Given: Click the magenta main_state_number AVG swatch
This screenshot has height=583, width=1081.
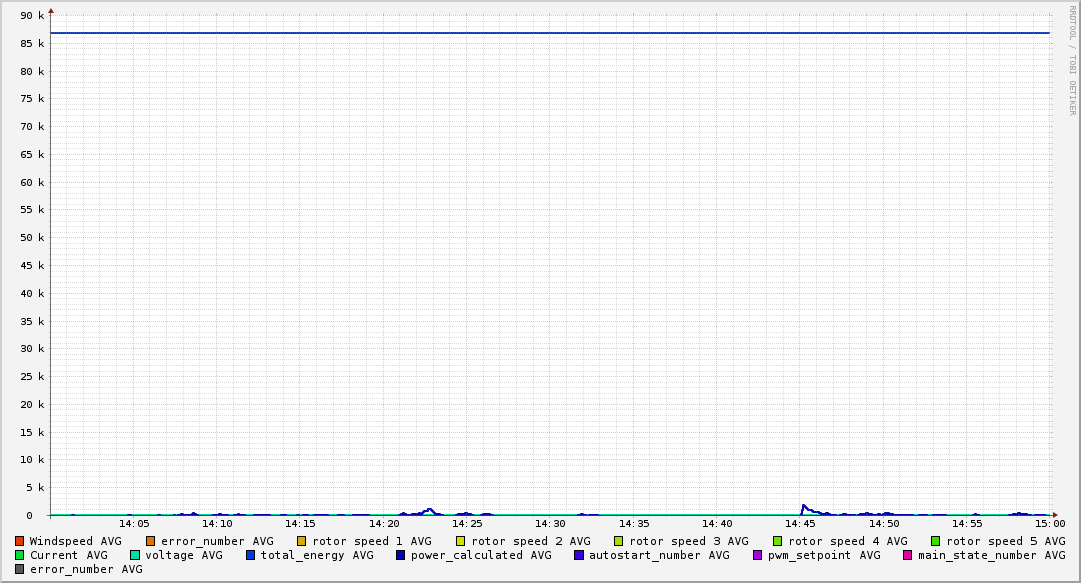Looking at the screenshot, I should coord(908,555).
